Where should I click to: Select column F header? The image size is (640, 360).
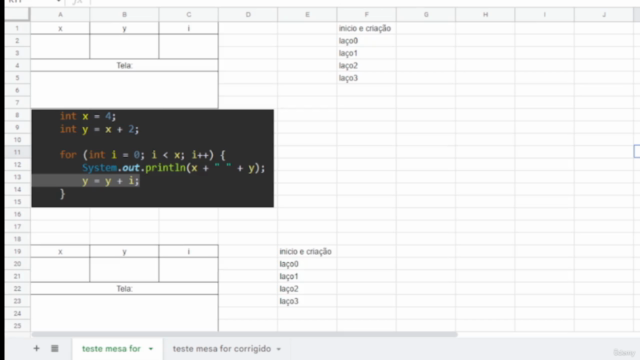coord(367,15)
